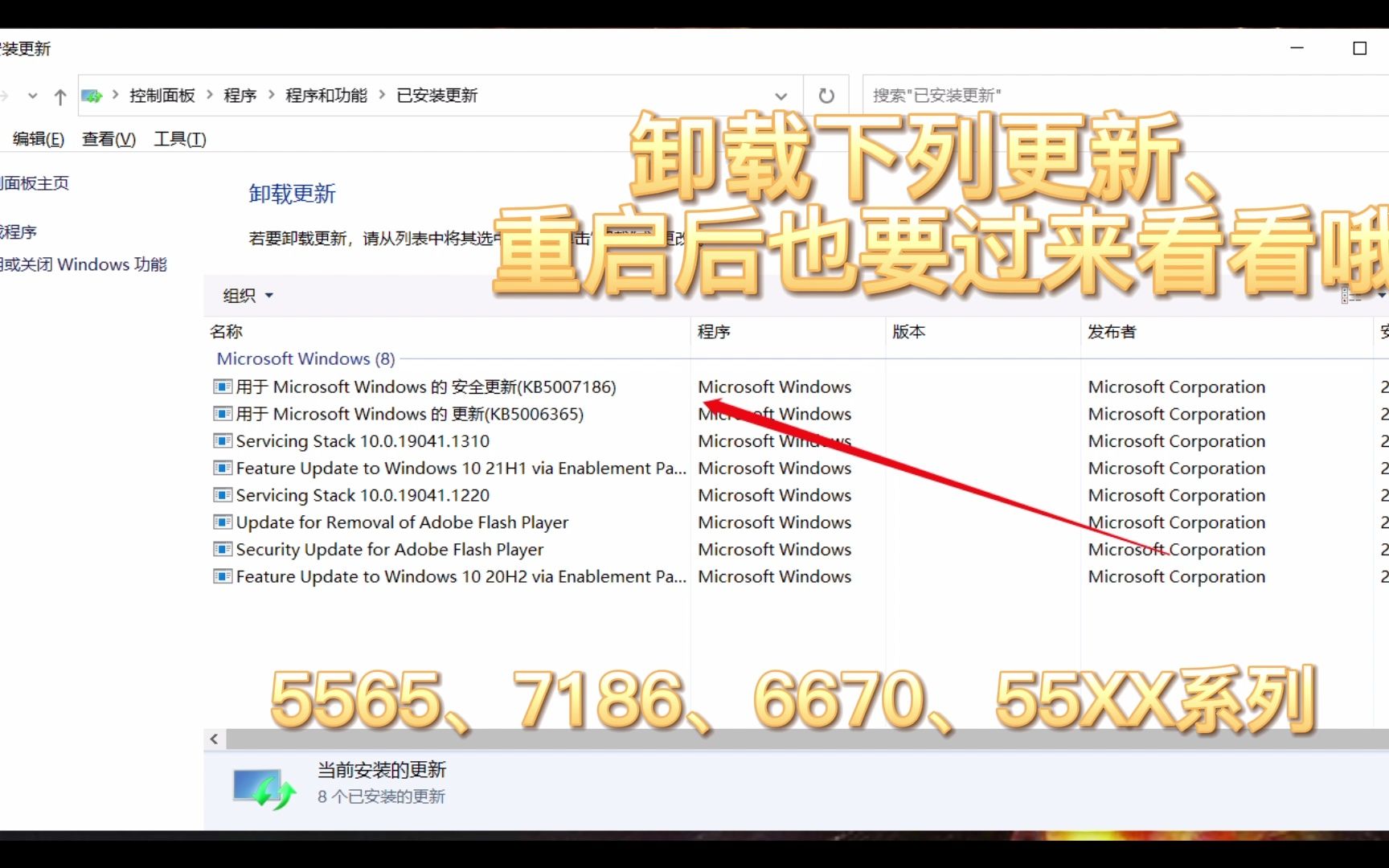Maximize the installed updates window

[1360, 48]
